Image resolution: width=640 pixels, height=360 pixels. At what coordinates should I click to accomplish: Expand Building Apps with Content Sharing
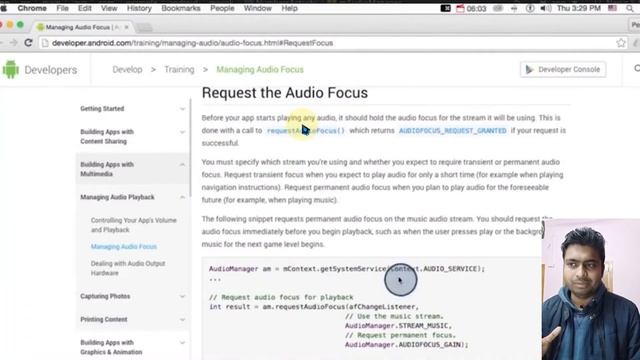click(182, 132)
